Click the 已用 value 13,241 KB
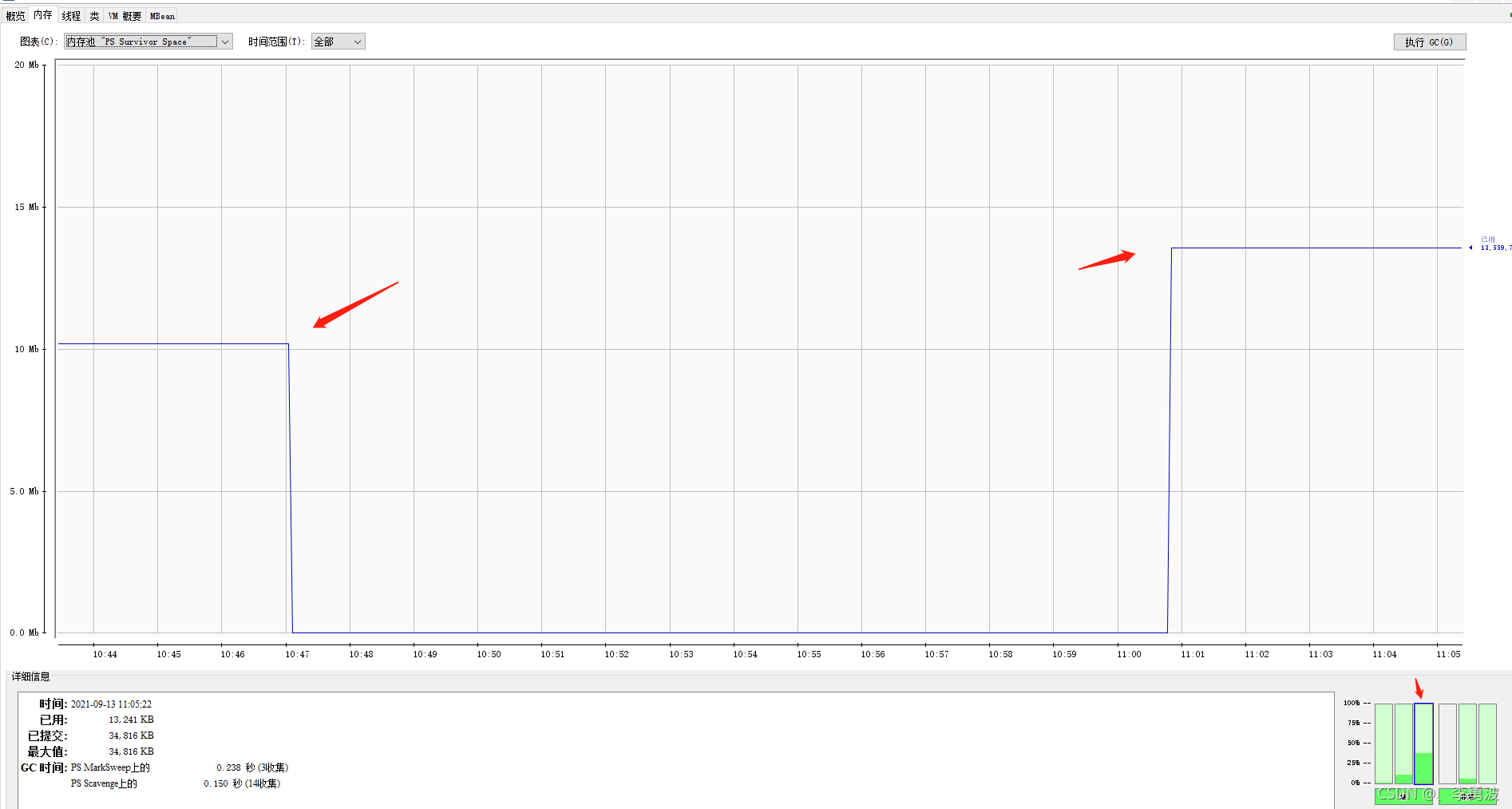1512x809 pixels. click(131, 720)
